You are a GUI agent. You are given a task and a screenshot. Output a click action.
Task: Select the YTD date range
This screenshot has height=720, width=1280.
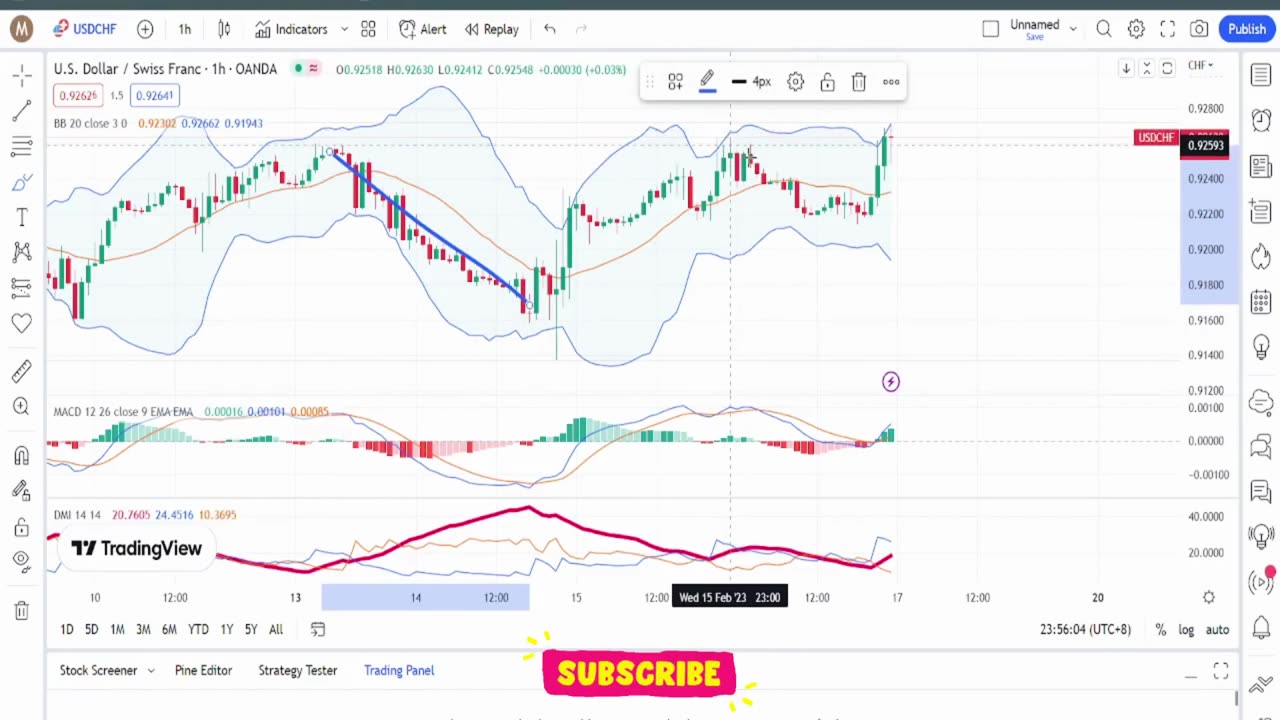point(198,629)
